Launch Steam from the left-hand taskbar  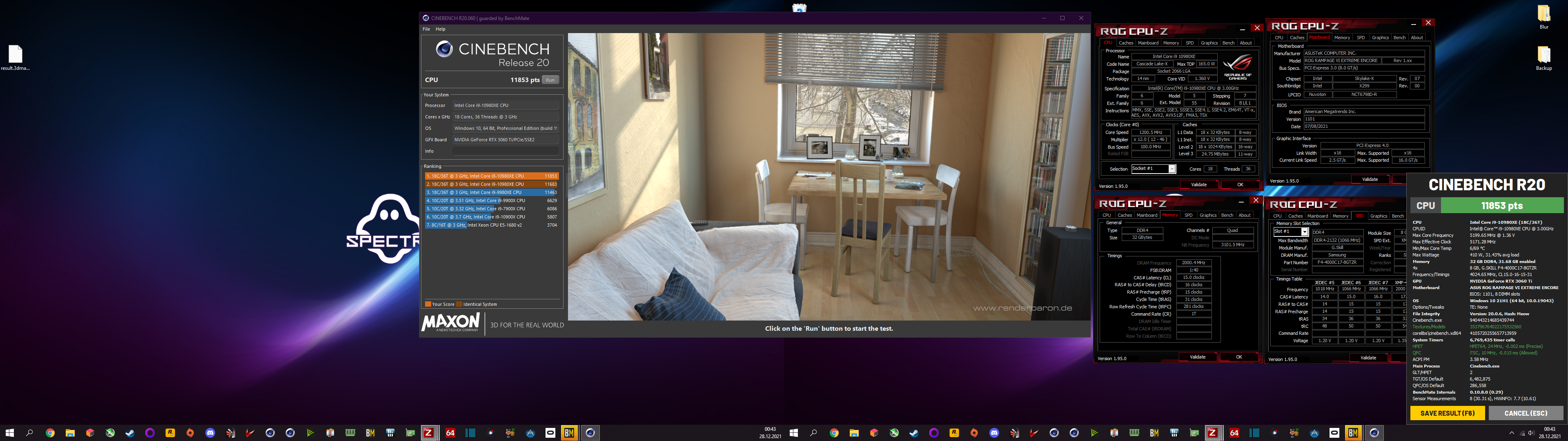click(x=130, y=433)
